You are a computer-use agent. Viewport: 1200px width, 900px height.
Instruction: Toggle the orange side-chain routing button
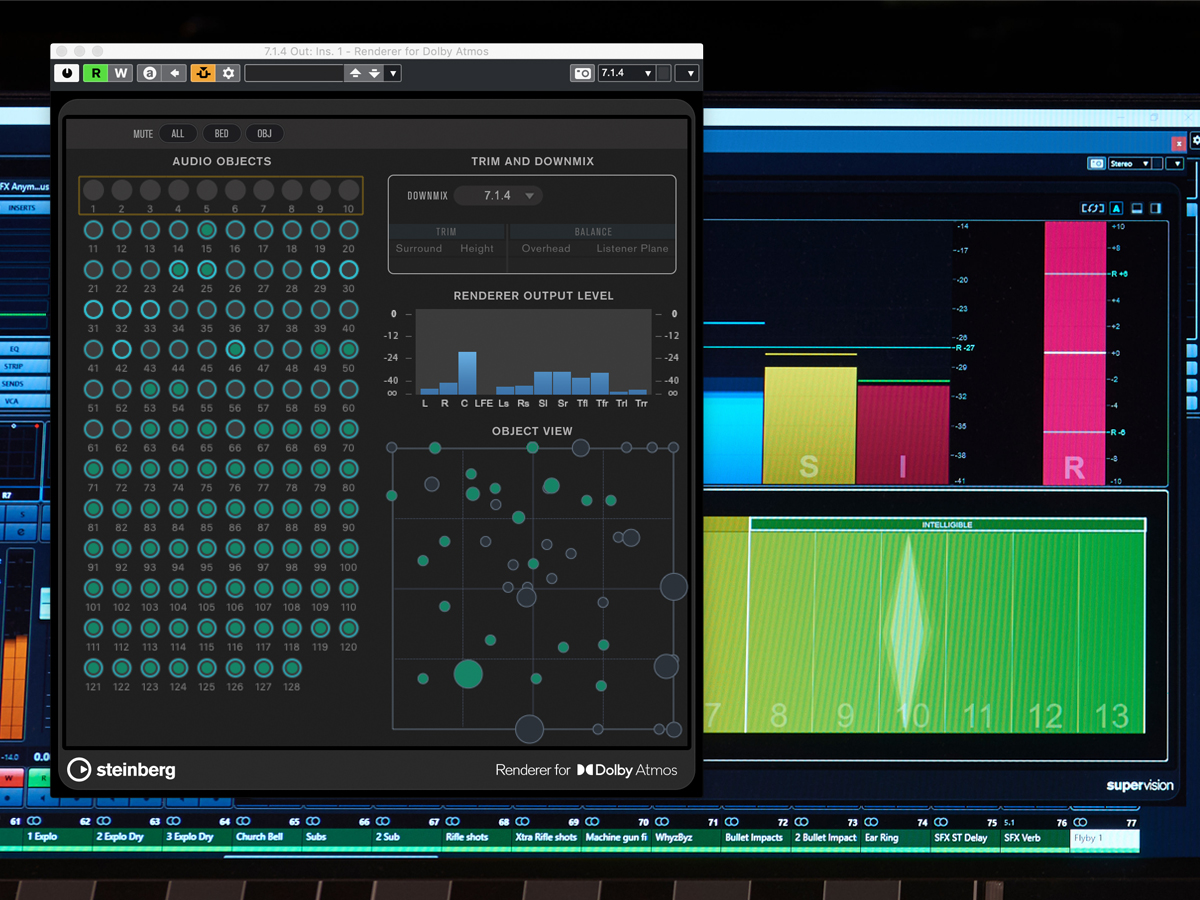(203, 73)
